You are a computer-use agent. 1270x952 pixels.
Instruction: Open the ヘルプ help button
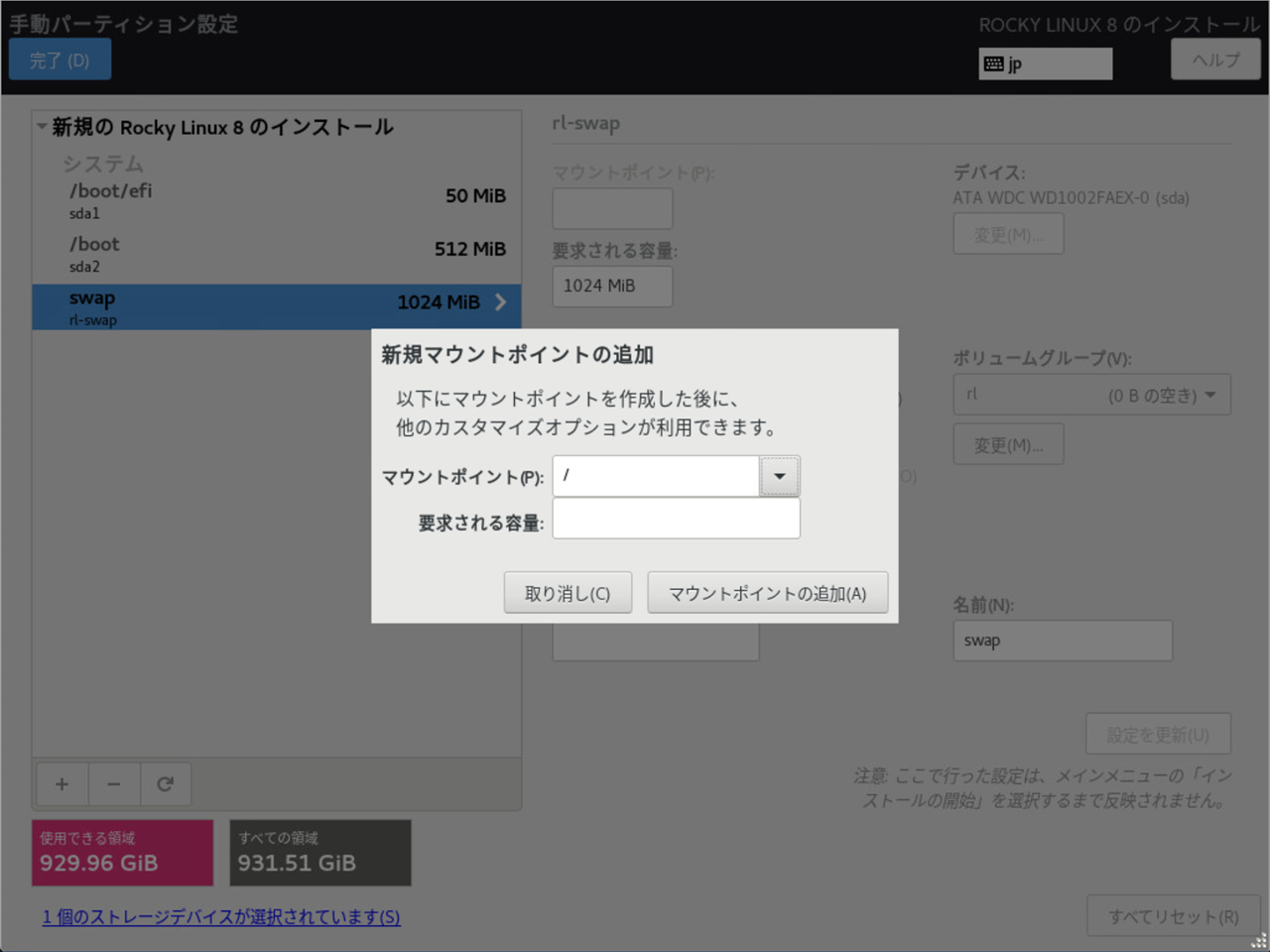(x=1215, y=59)
